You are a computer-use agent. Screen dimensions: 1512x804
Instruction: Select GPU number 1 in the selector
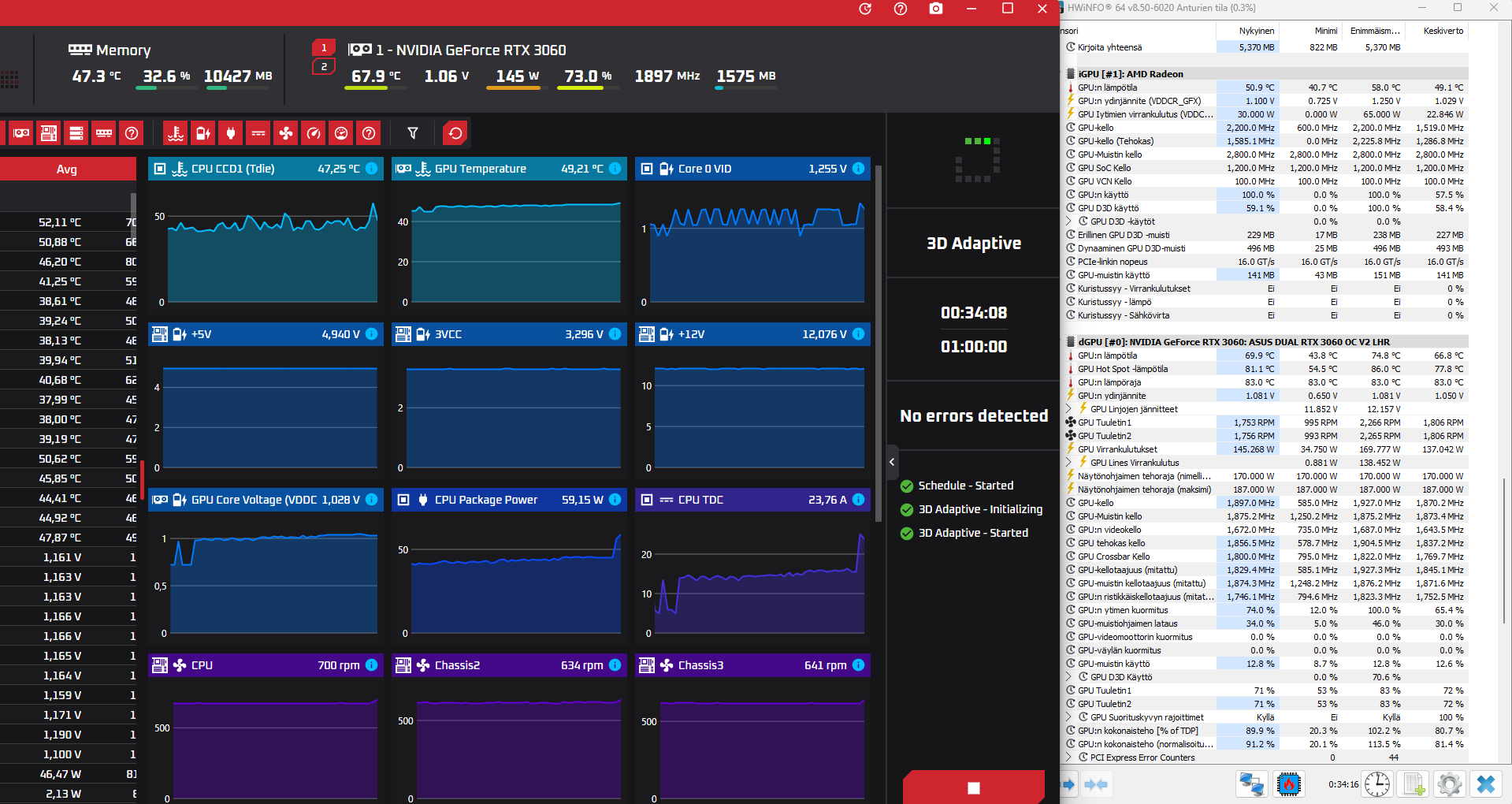tap(324, 48)
